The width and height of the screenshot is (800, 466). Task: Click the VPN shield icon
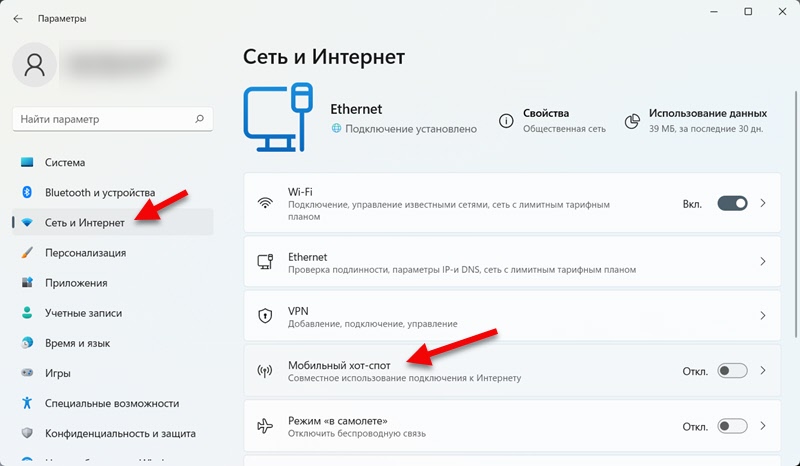265,315
